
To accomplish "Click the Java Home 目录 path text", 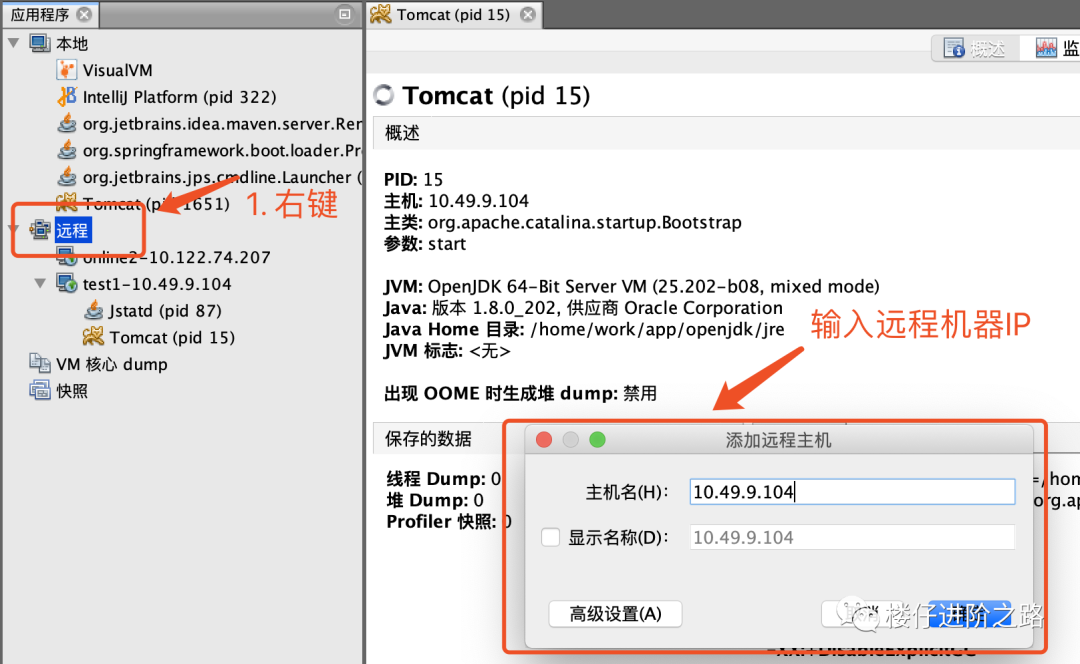I will 584,329.
